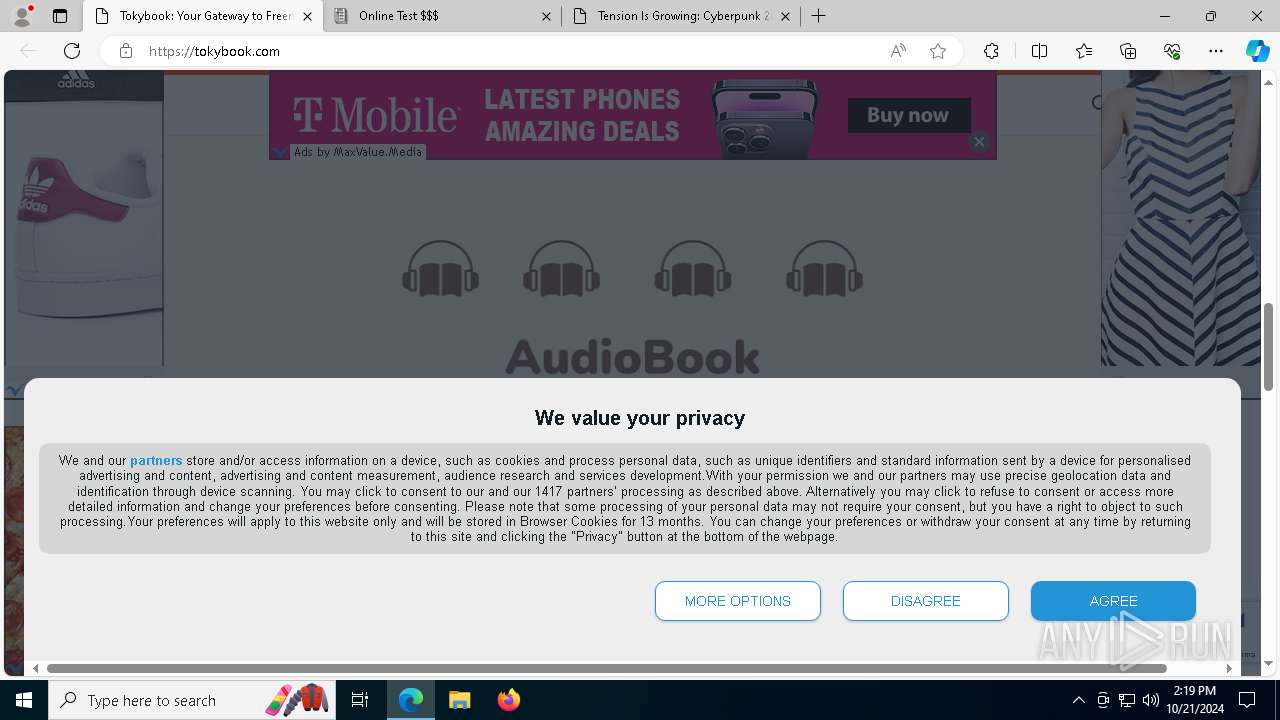This screenshot has width=1280, height=720.
Task: Click the striped dress advertisement
Action: 1180,218
